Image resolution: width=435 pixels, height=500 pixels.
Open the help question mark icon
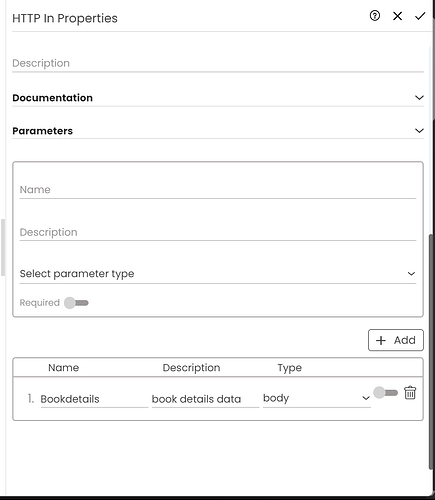tap(375, 16)
